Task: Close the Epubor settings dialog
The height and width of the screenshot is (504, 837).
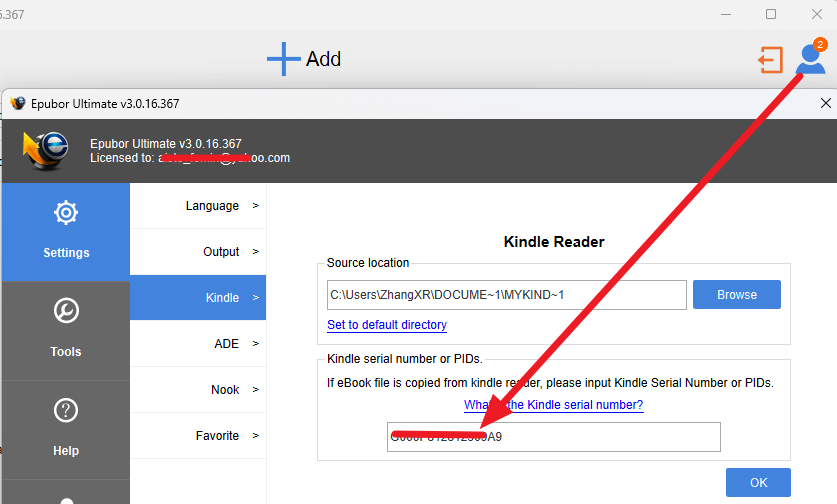Action: click(x=825, y=103)
